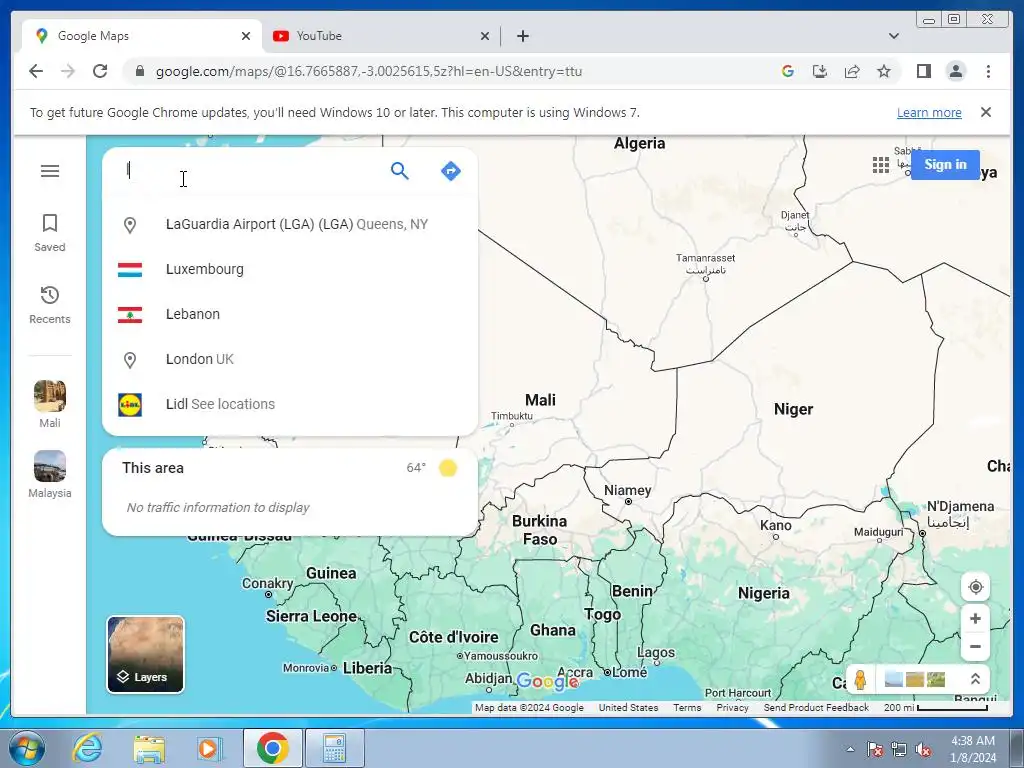The image size is (1024, 768).
Task: Show your location on the map
Action: 975,587
